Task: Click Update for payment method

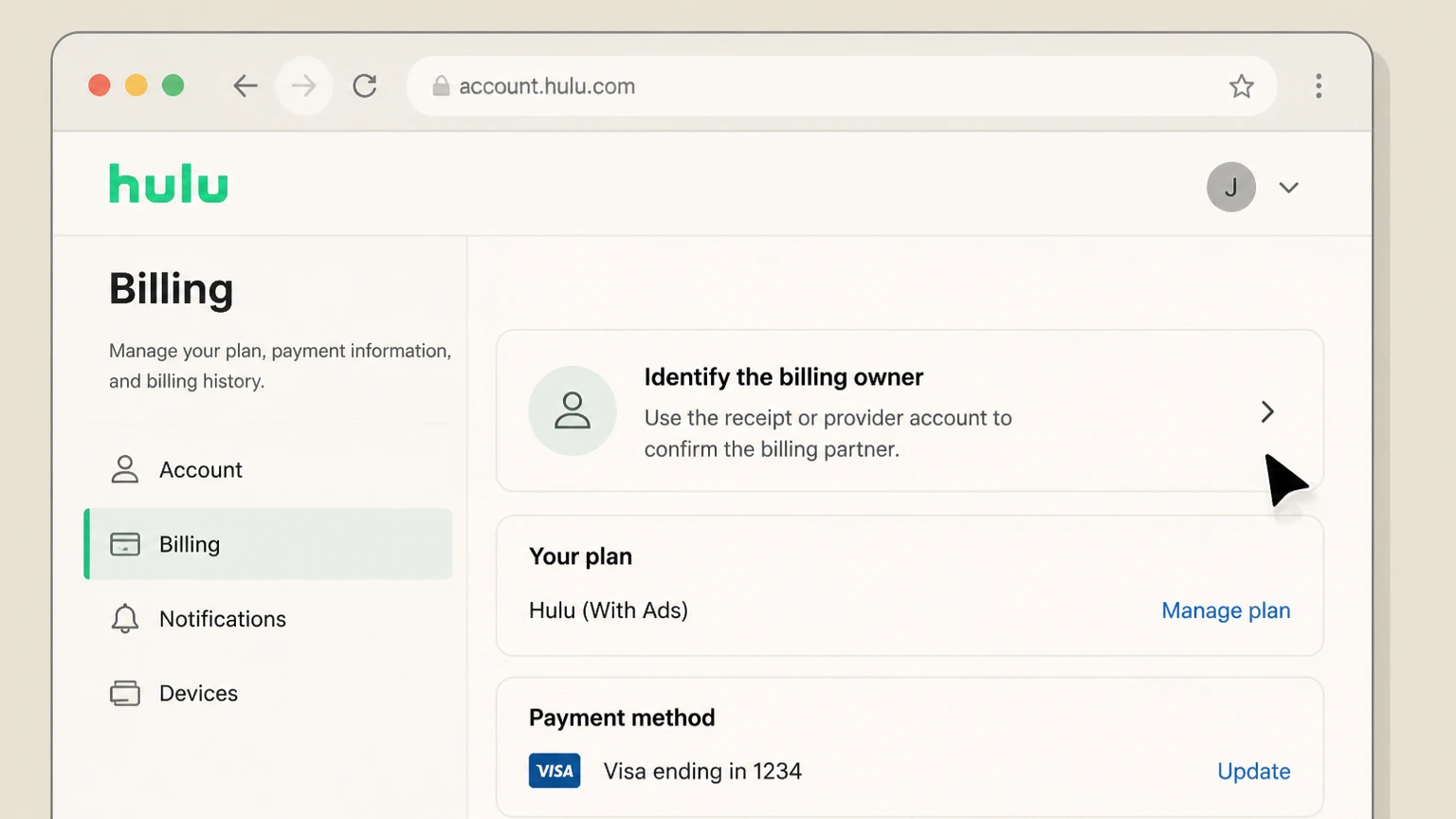Action: (x=1253, y=772)
